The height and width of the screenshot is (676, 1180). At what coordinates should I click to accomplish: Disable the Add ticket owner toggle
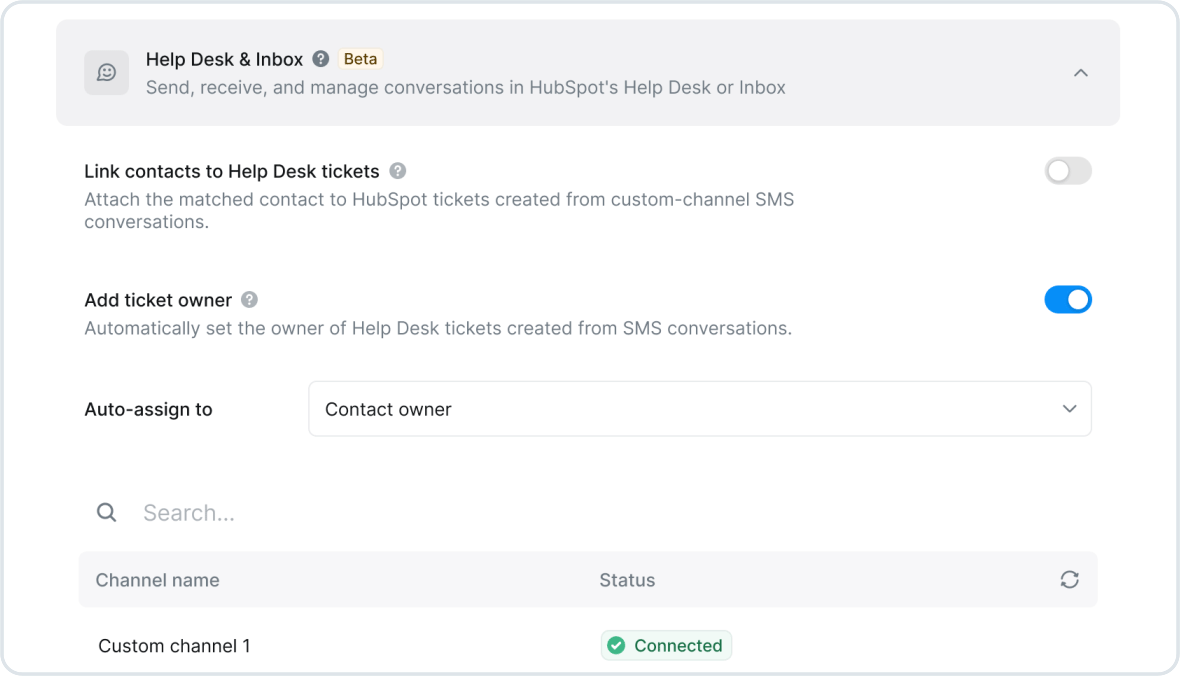coord(1067,300)
